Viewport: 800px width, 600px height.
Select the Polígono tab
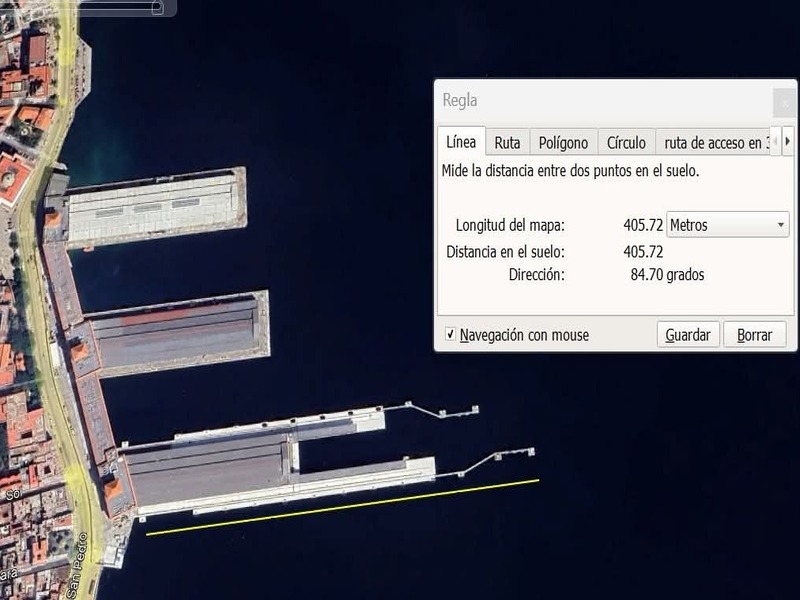coord(563,143)
